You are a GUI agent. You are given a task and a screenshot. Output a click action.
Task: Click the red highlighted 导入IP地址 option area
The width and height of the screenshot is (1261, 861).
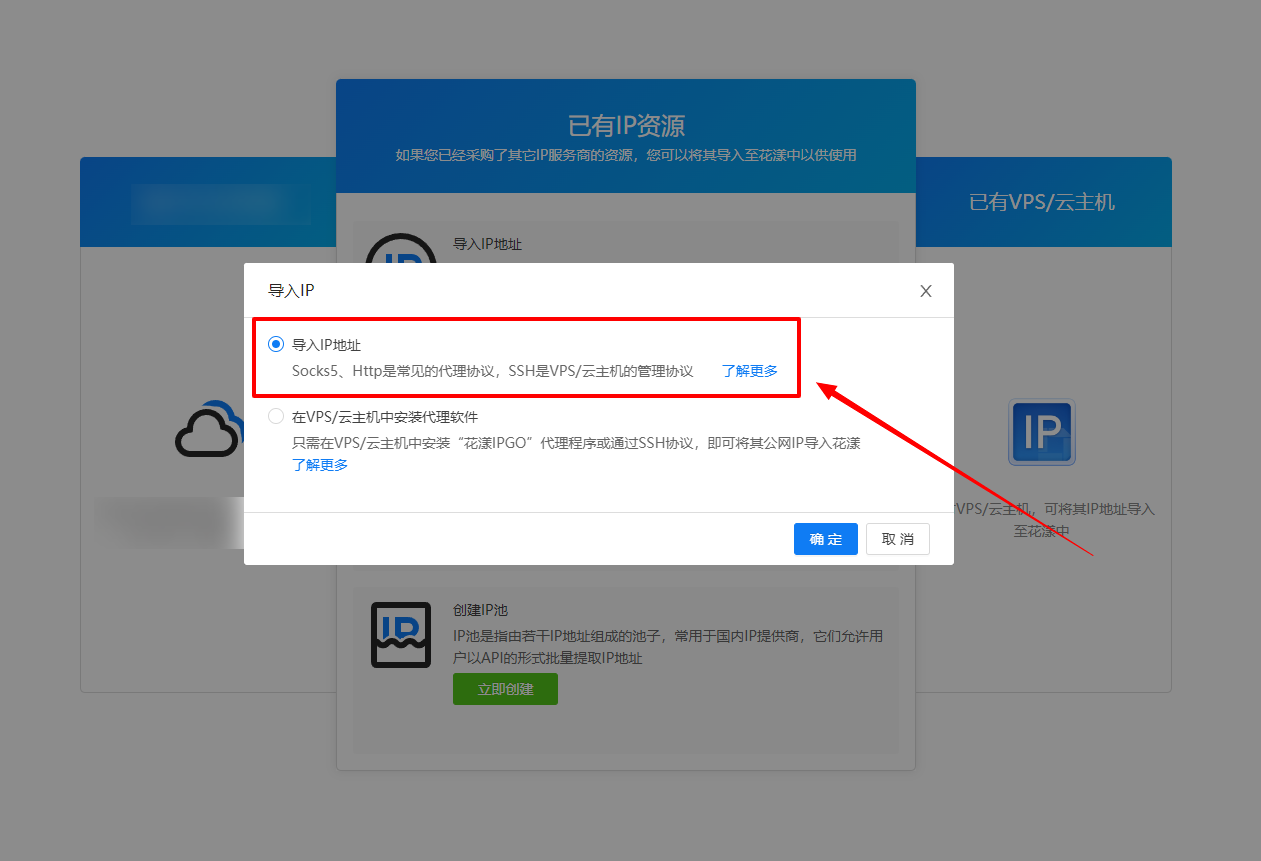[x=527, y=357]
